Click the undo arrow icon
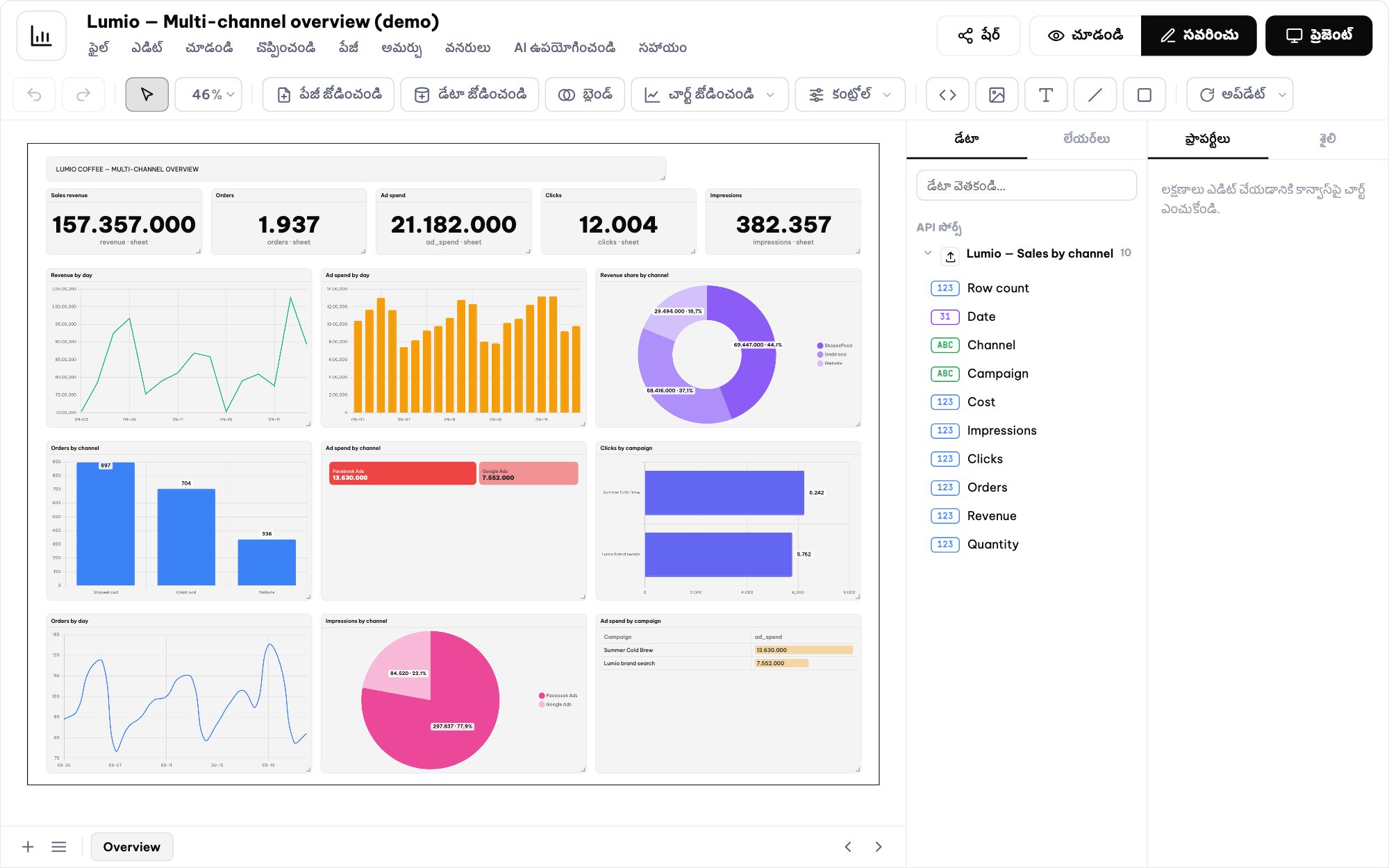Image resolution: width=1389 pixels, height=868 pixels. (x=35, y=94)
